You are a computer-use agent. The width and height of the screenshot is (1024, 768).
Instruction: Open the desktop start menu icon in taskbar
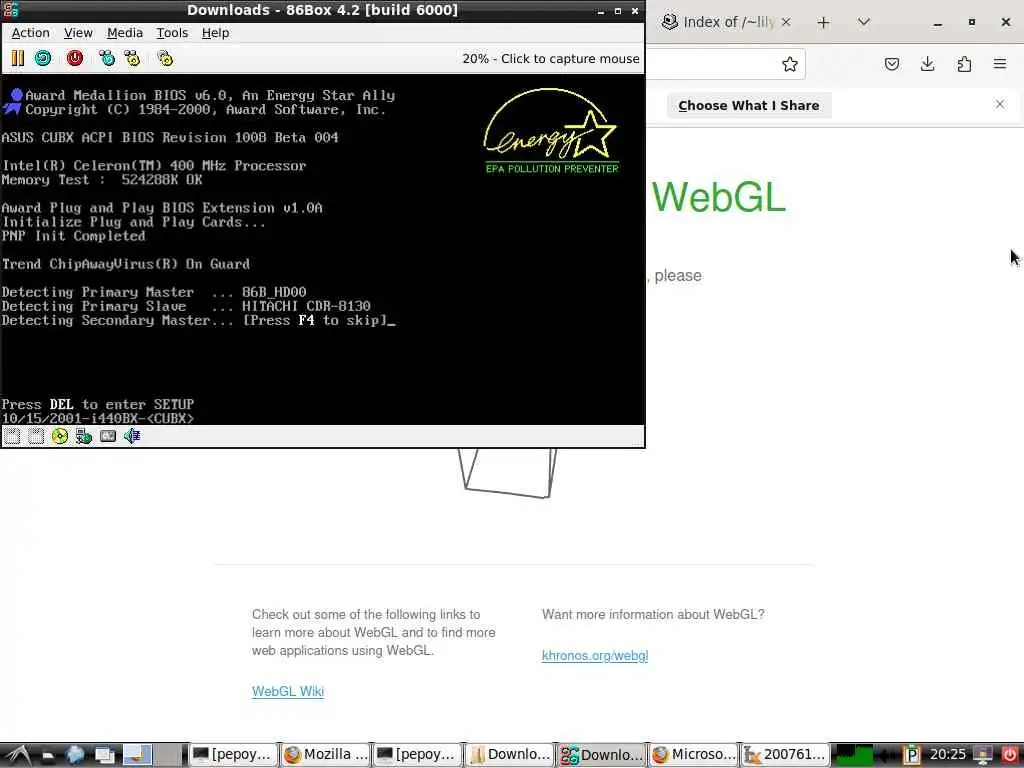pyautogui.click(x=17, y=755)
